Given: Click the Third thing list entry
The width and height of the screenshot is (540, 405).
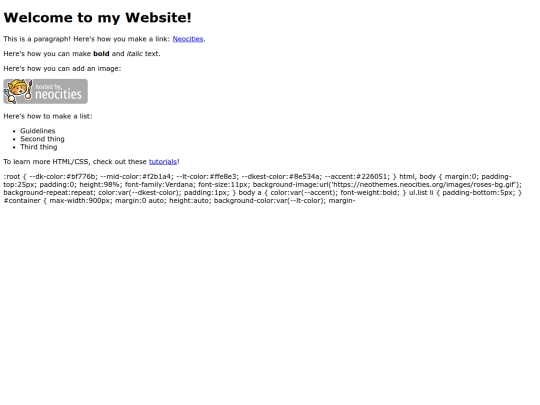Looking at the screenshot, I should (x=39, y=147).
